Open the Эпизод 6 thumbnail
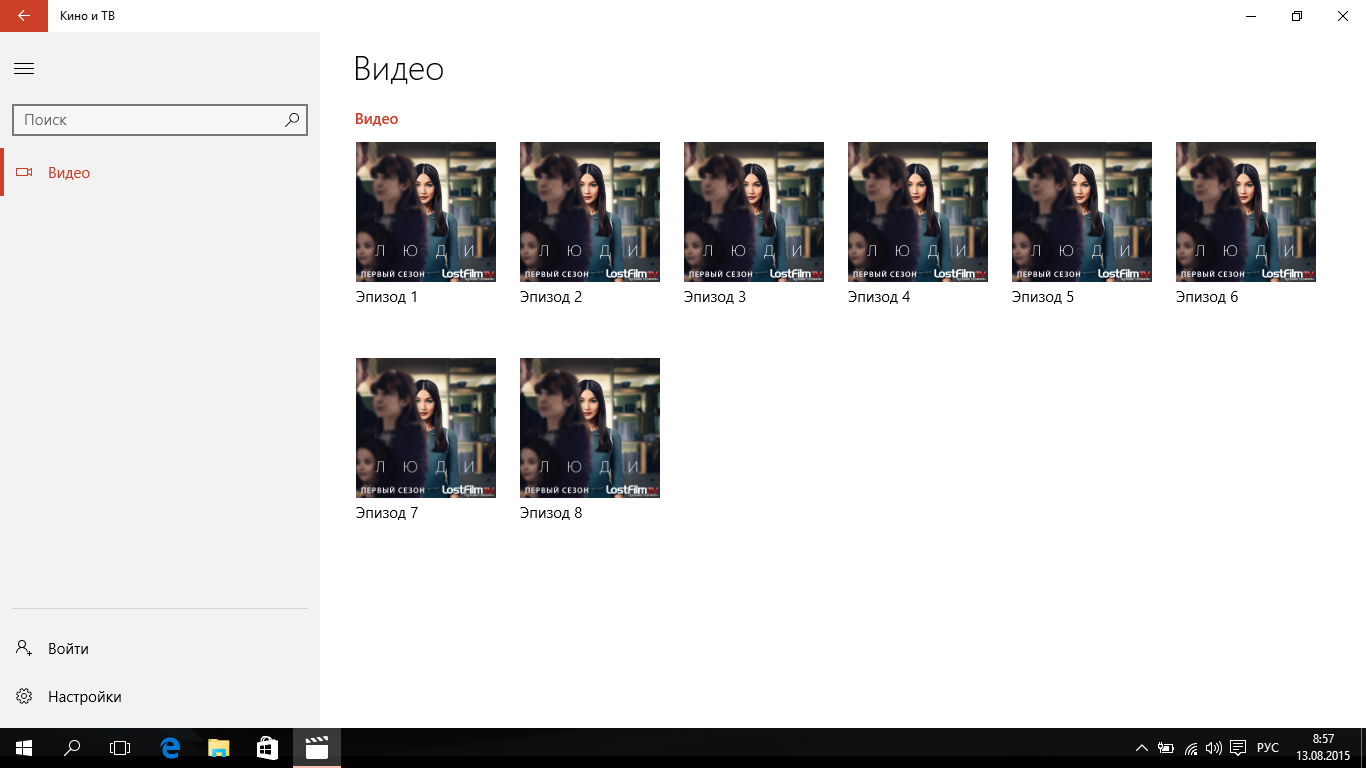The image size is (1366, 768). click(1246, 212)
